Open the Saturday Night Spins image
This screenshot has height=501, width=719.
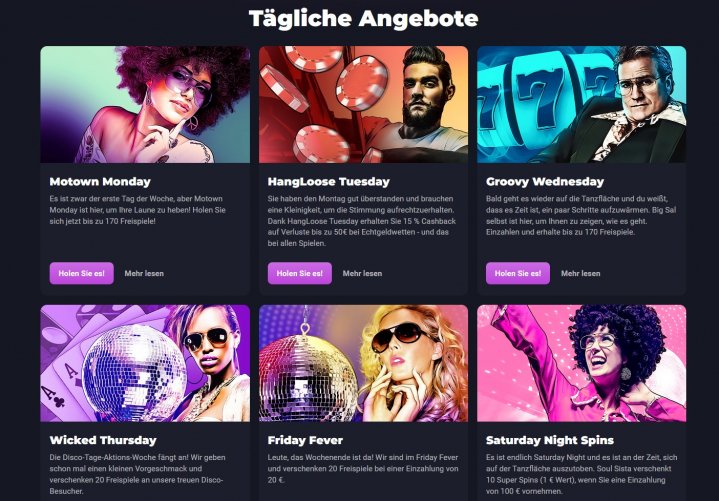pos(581,363)
